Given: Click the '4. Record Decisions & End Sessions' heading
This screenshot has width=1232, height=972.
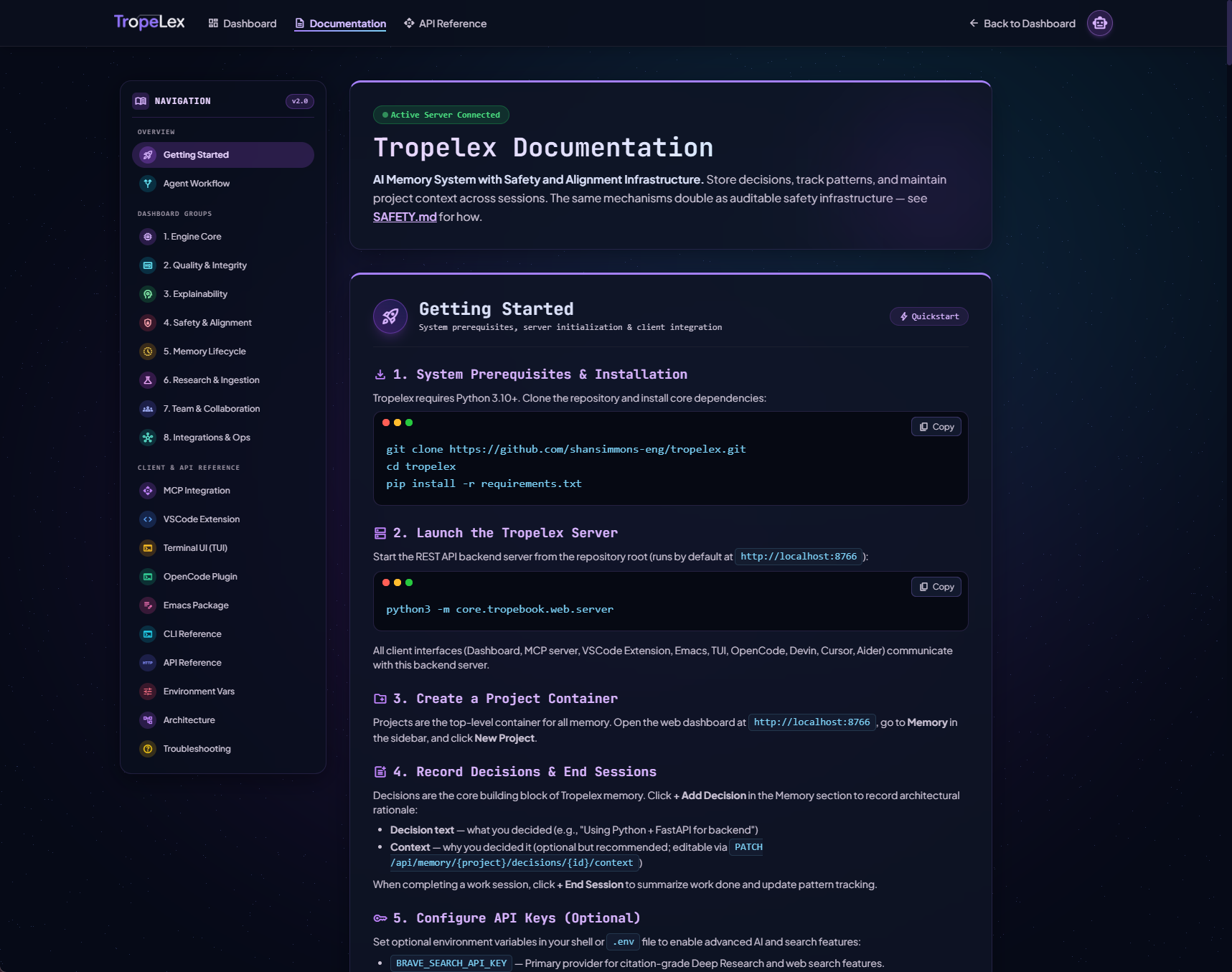Looking at the screenshot, I should pyautogui.click(x=525, y=772).
